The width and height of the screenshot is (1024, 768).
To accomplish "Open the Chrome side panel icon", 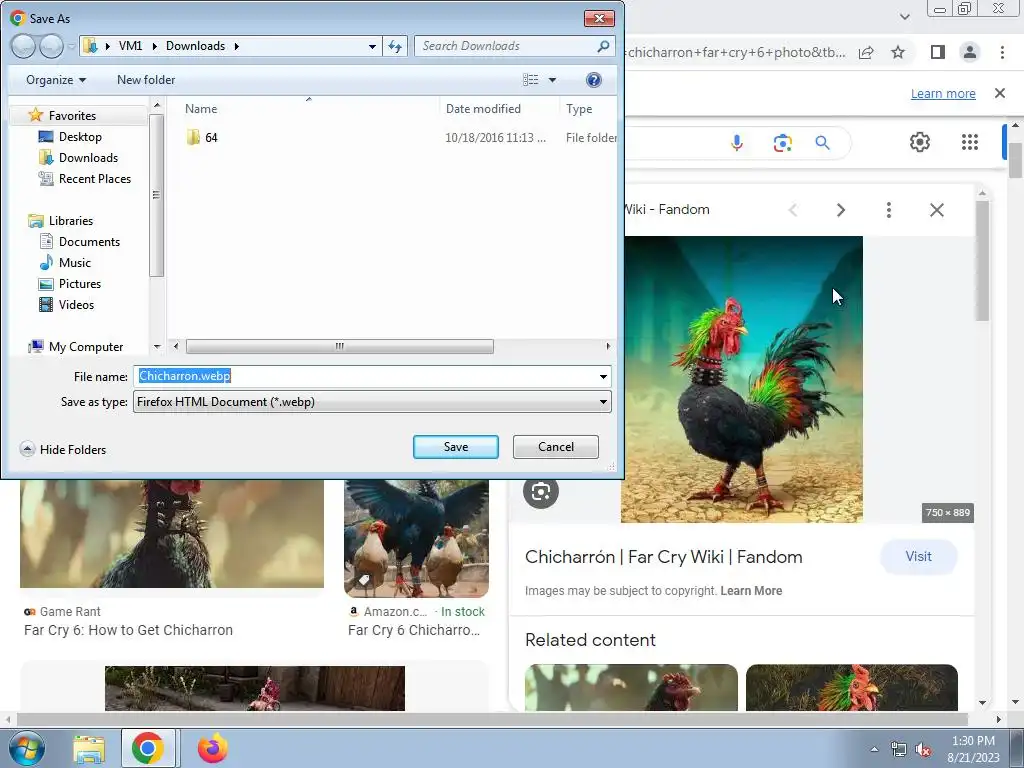I will coord(937,52).
